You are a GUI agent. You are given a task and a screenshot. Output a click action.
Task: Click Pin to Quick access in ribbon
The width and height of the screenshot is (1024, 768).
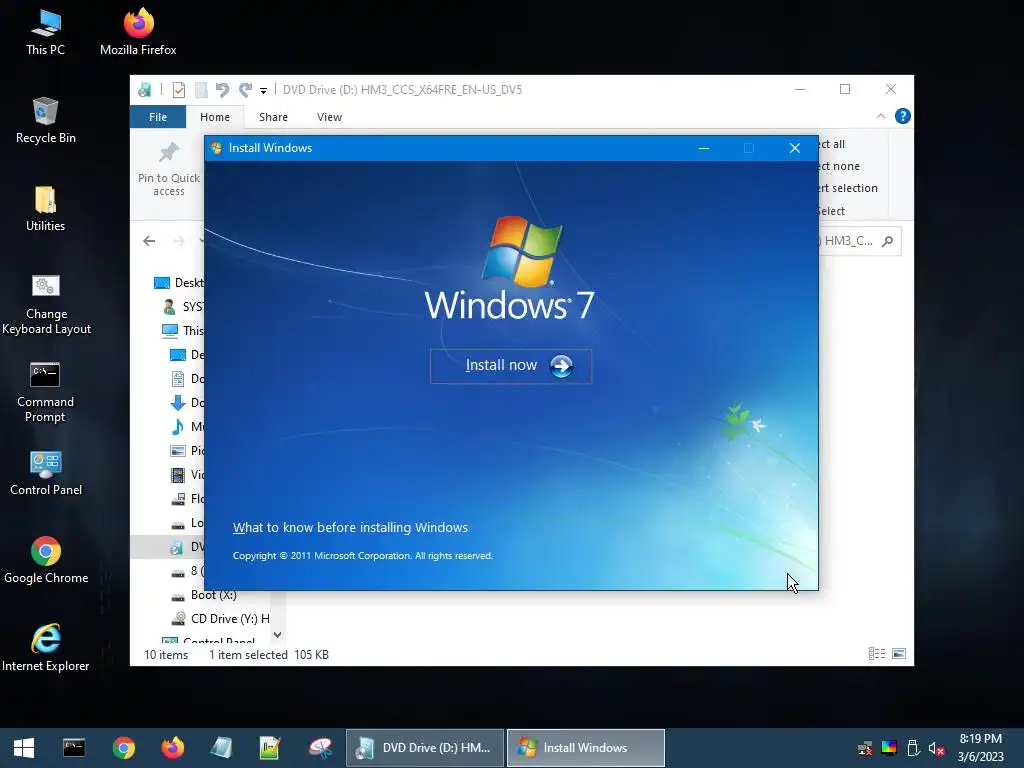coord(168,170)
